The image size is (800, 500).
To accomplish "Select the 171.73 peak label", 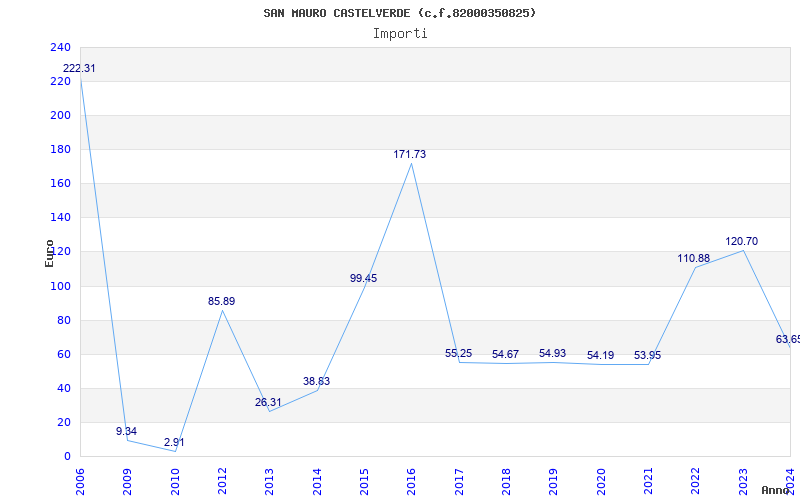I will coord(410,154).
